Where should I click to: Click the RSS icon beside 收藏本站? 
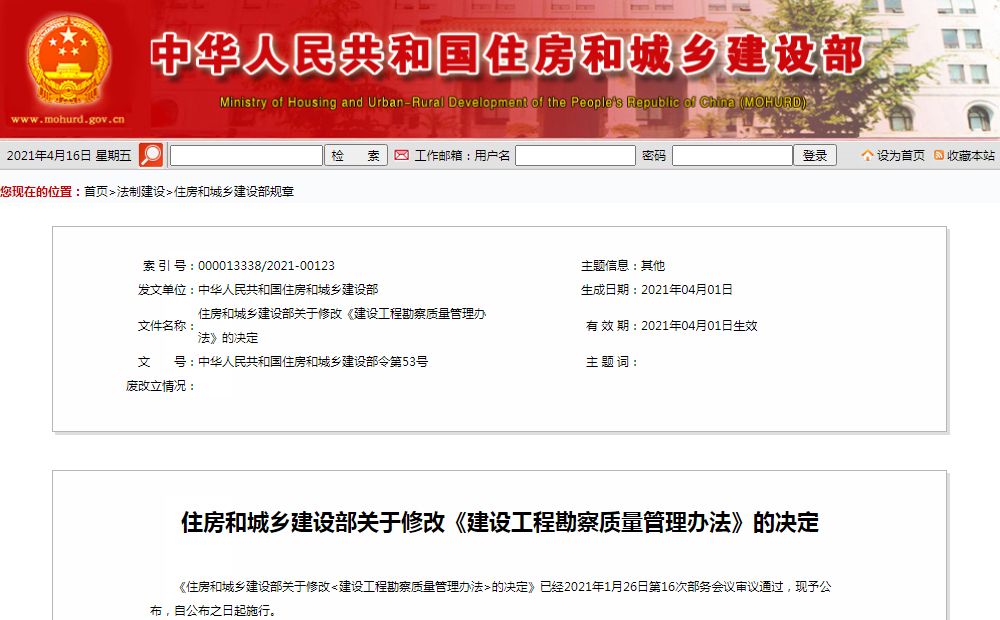click(x=939, y=155)
